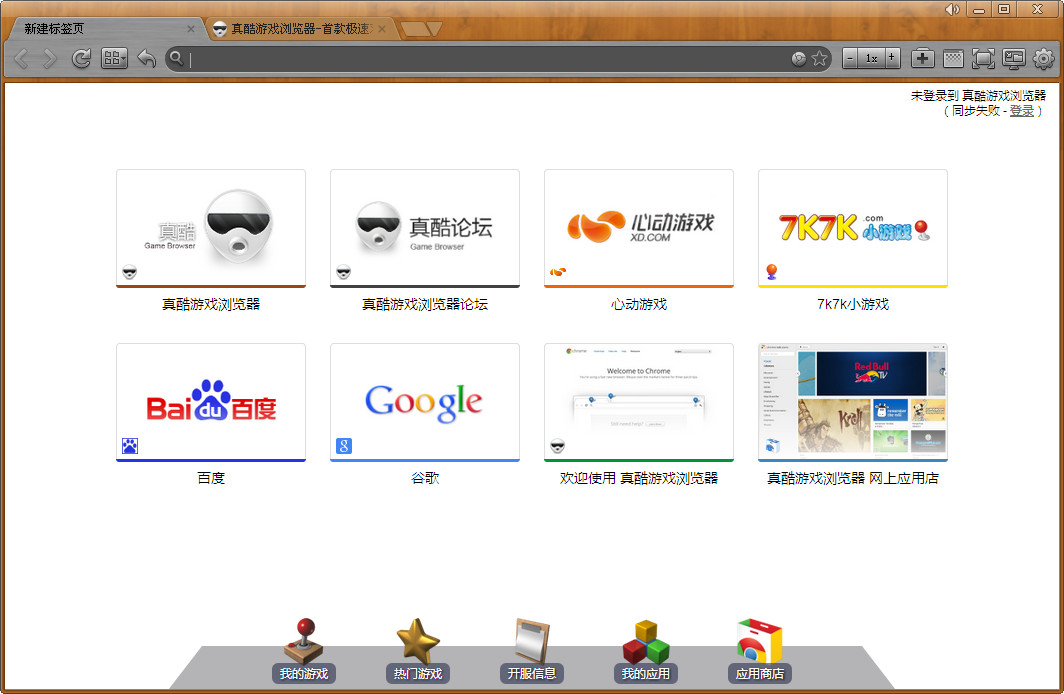Click the 7k7k小游戏 caption text
This screenshot has width=1064, height=694.
pyautogui.click(x=853, y=304)
